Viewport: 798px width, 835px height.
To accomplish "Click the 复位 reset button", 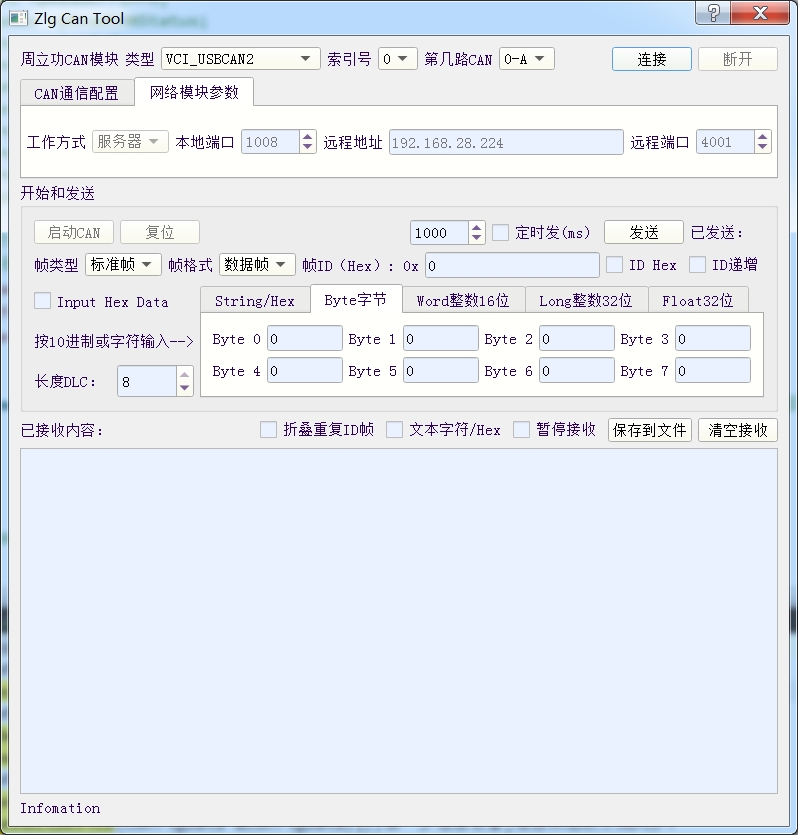I will (160, 232).
